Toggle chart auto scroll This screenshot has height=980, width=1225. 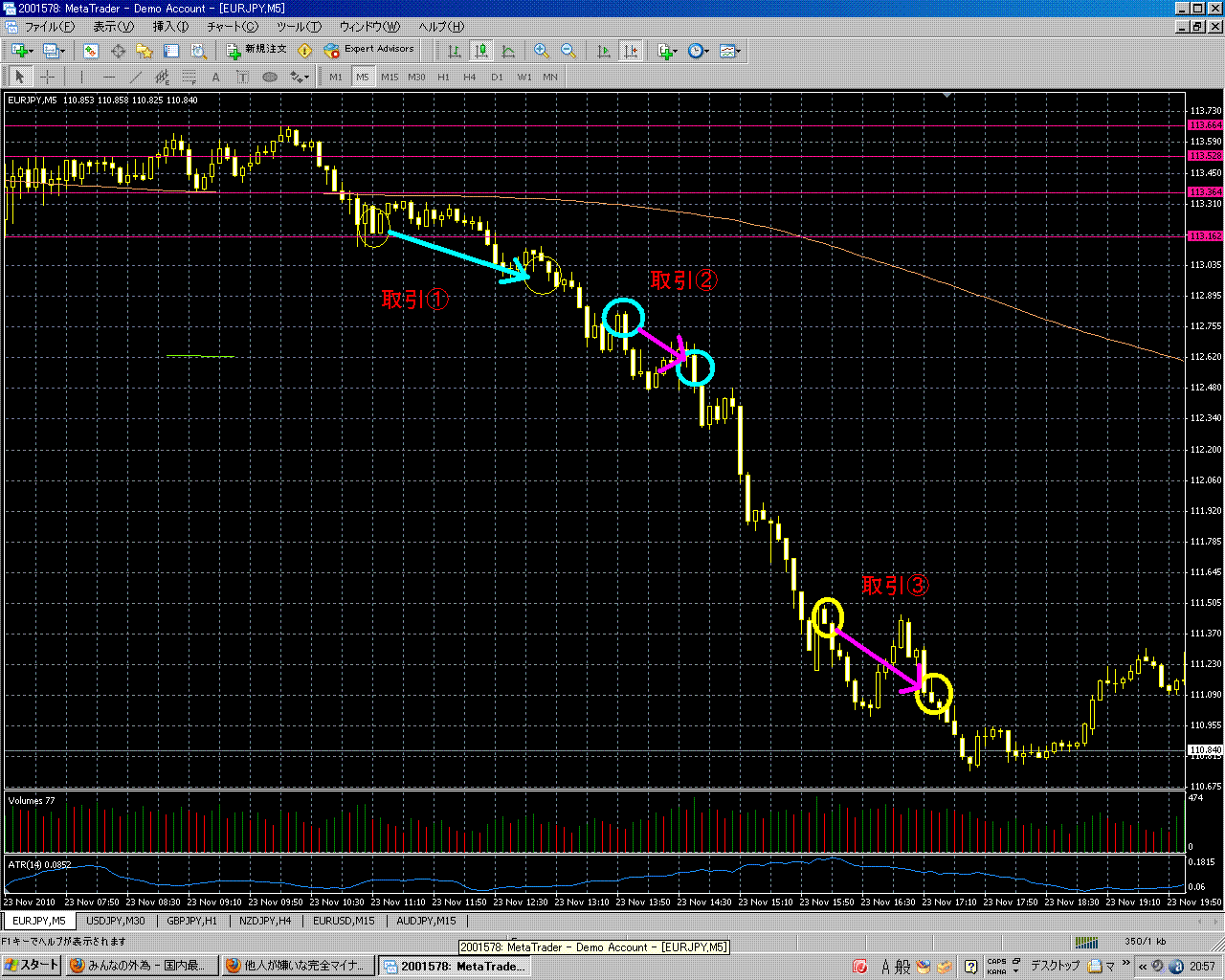click(604, 51)
